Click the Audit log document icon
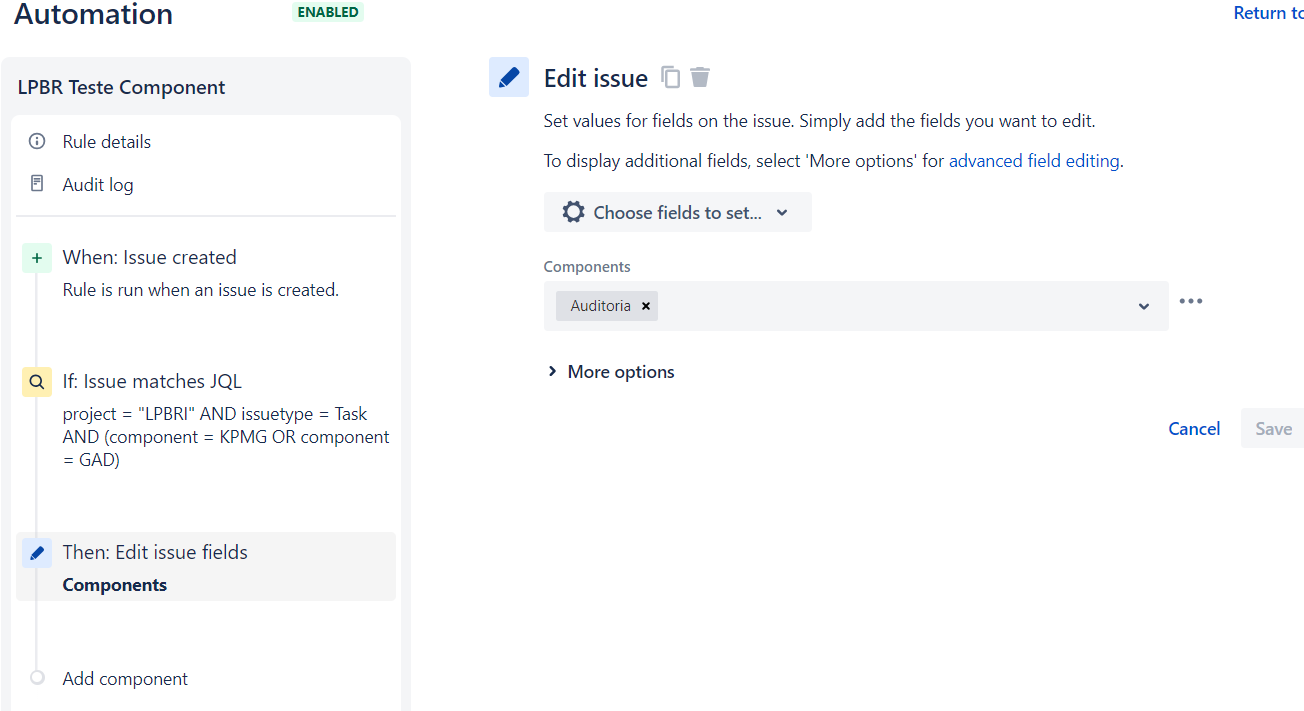This screenshot has width=1304, height=711. tap(37, 184)
